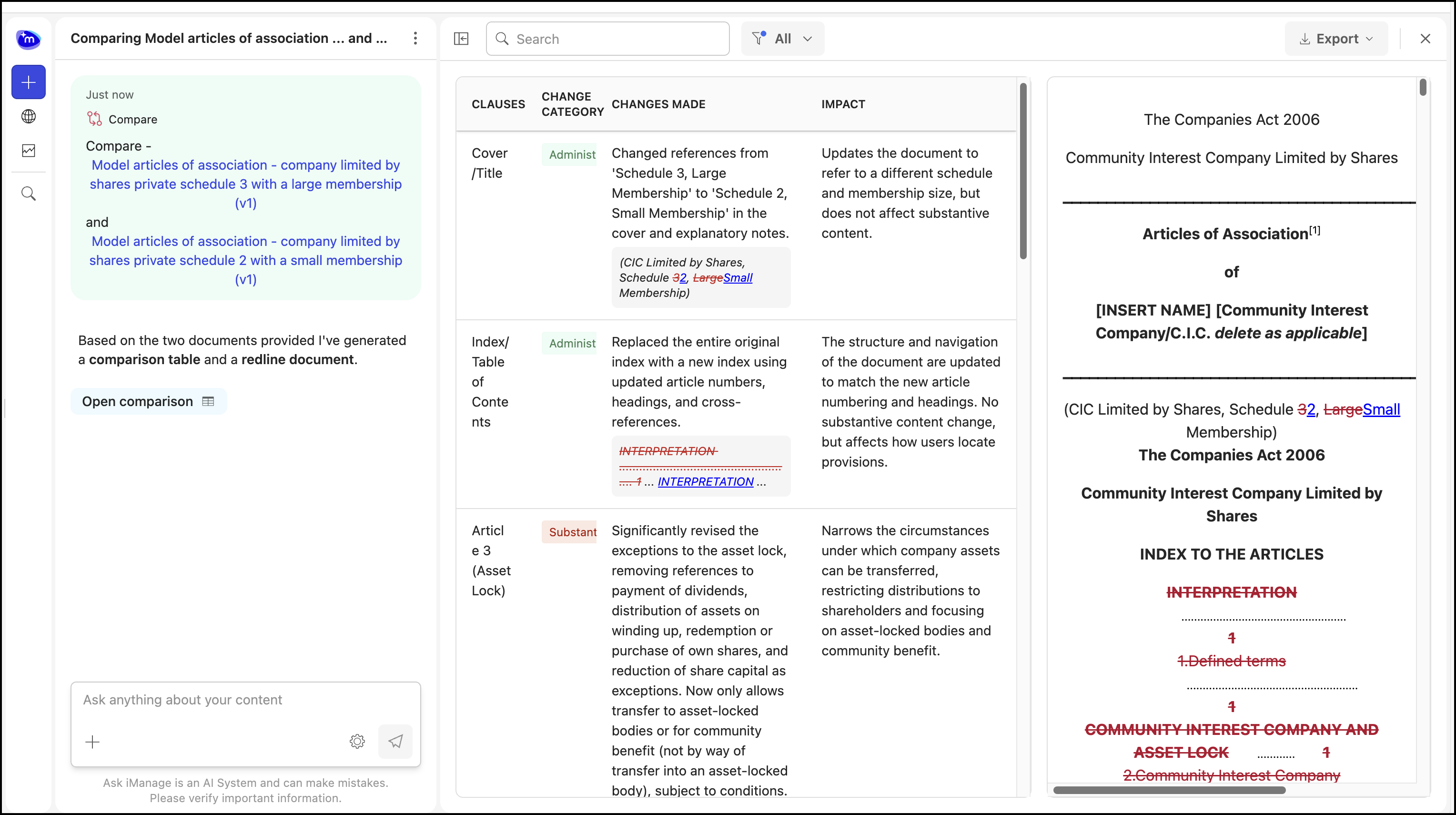Open schedule 3 large membership document link
1456x815 pixels.
click(x=245, y=184)
